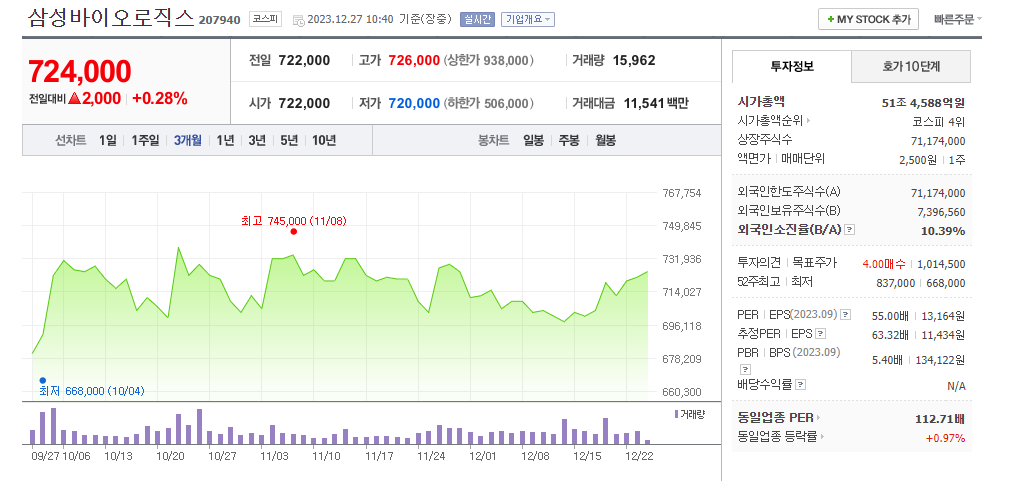1014x481 pixels.
Task: Show the 월봉 candlestick chart
Action: [605, 140]
